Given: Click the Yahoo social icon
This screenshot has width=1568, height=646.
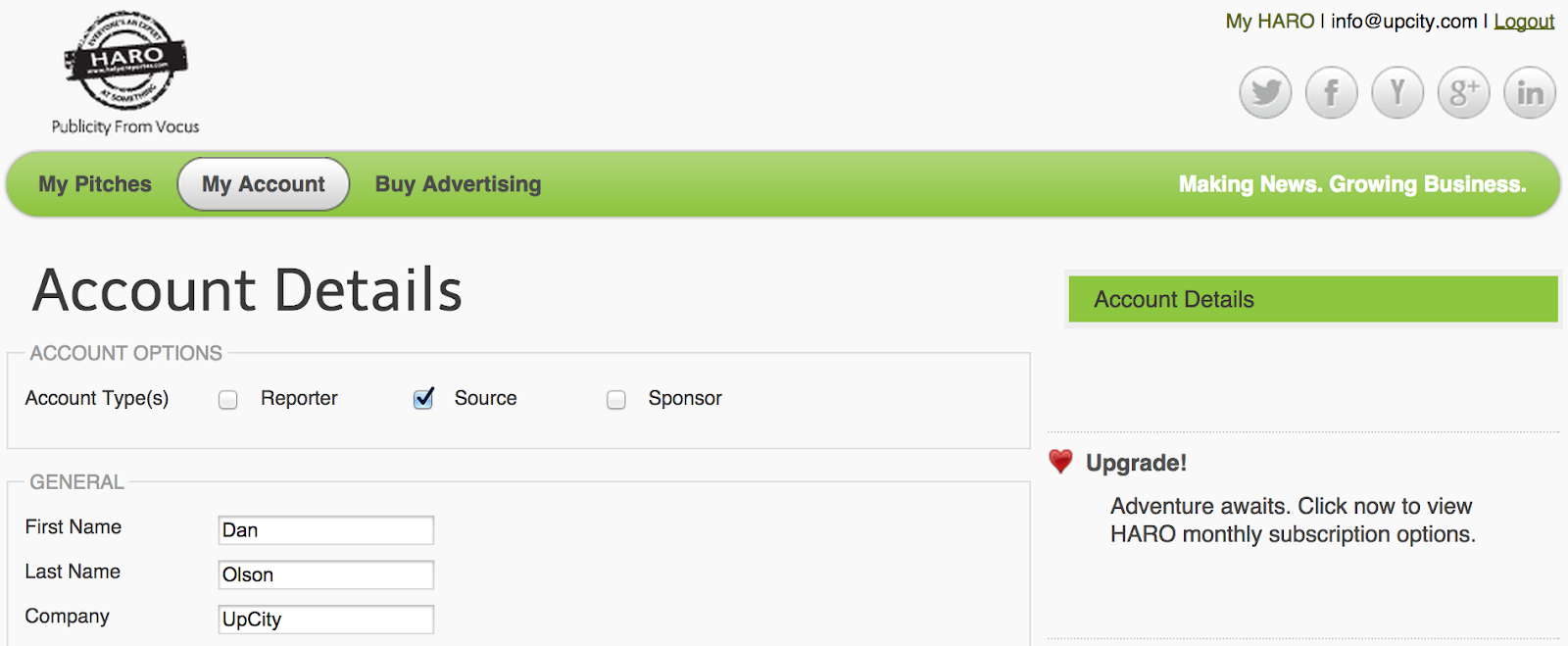Looking at the screenshot, I should (x=1397, y=93).
